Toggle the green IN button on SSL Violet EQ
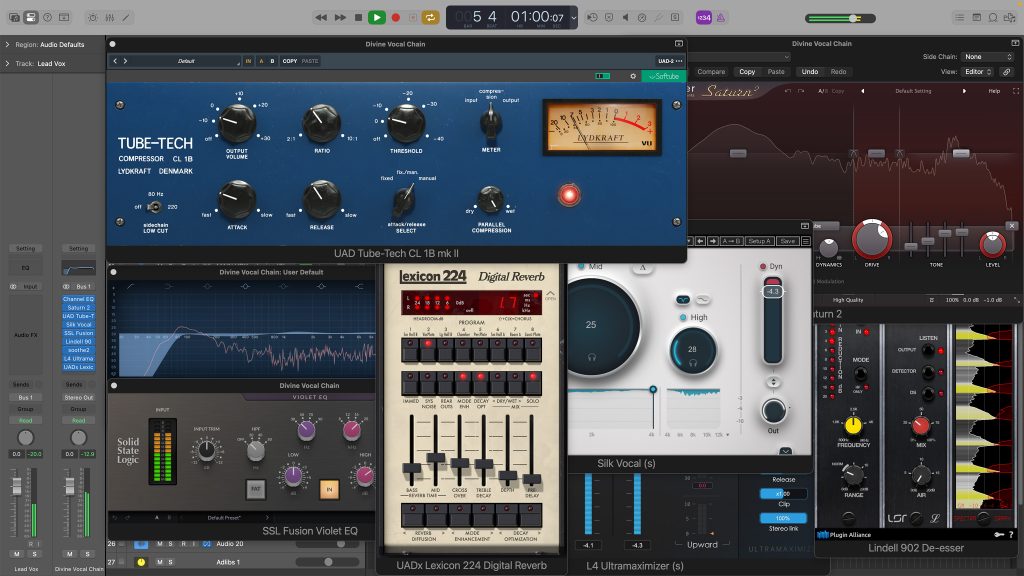This screenshot has width=1024, height=576. point(330,490)
